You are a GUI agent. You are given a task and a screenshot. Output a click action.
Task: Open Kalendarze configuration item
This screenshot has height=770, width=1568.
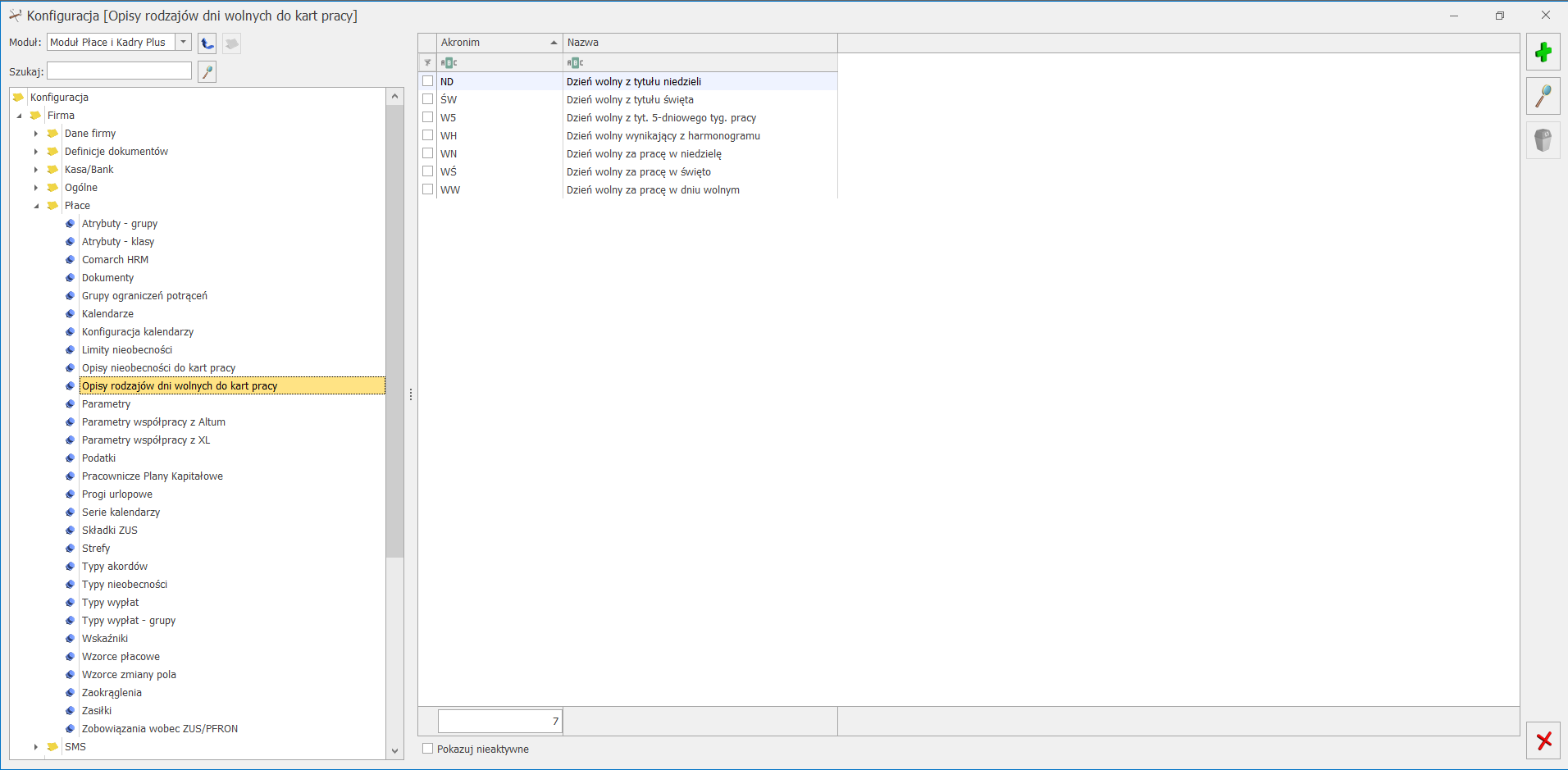pos(107,314)
